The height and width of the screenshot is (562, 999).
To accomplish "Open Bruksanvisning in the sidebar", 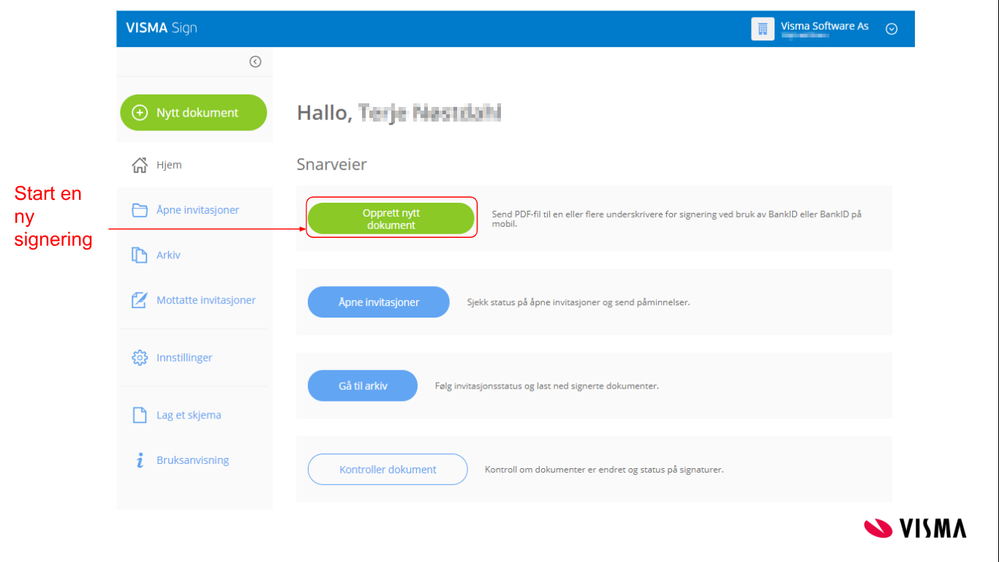I will (192, 460).
